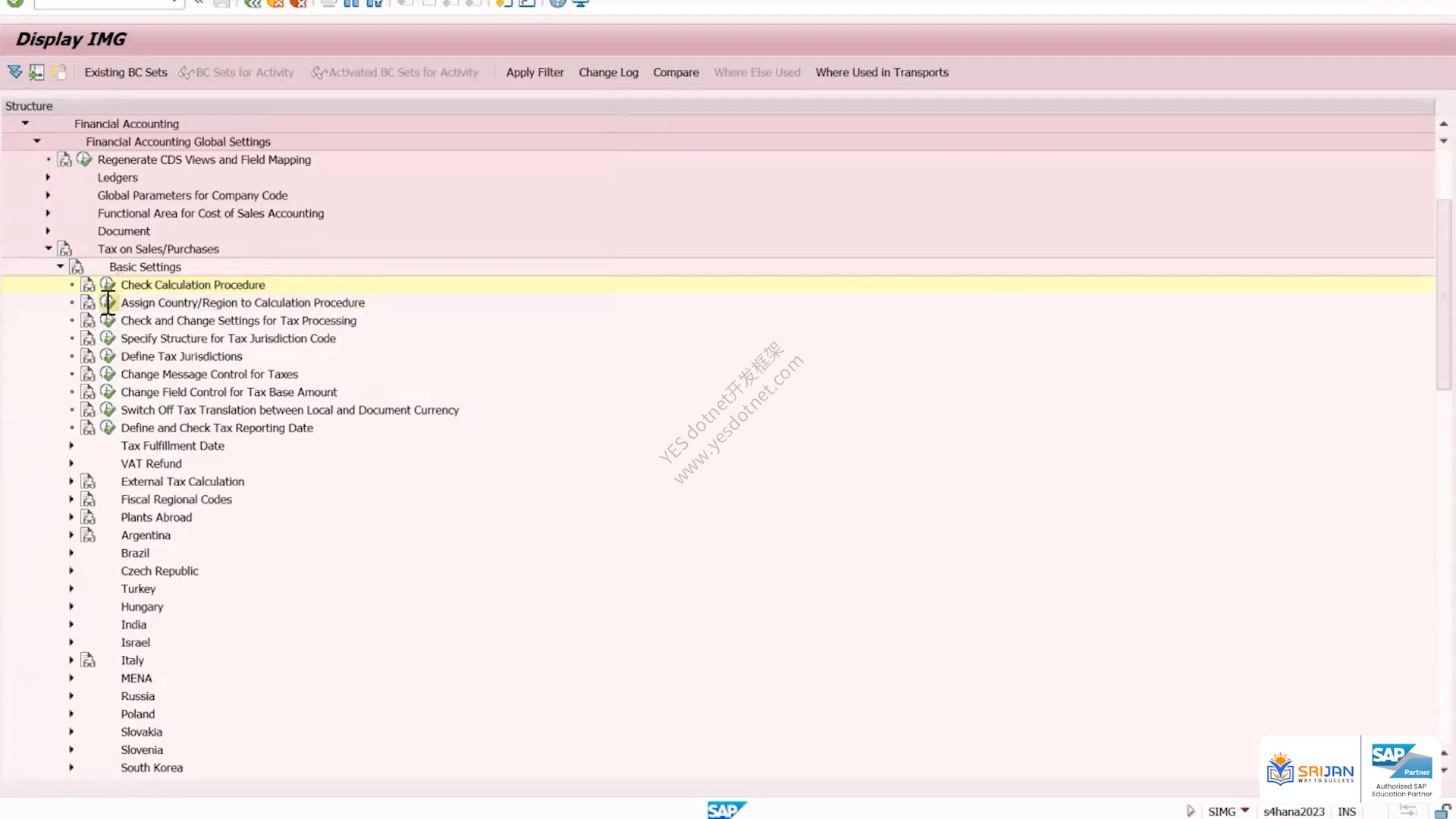Expand the South Korea node

71,767
